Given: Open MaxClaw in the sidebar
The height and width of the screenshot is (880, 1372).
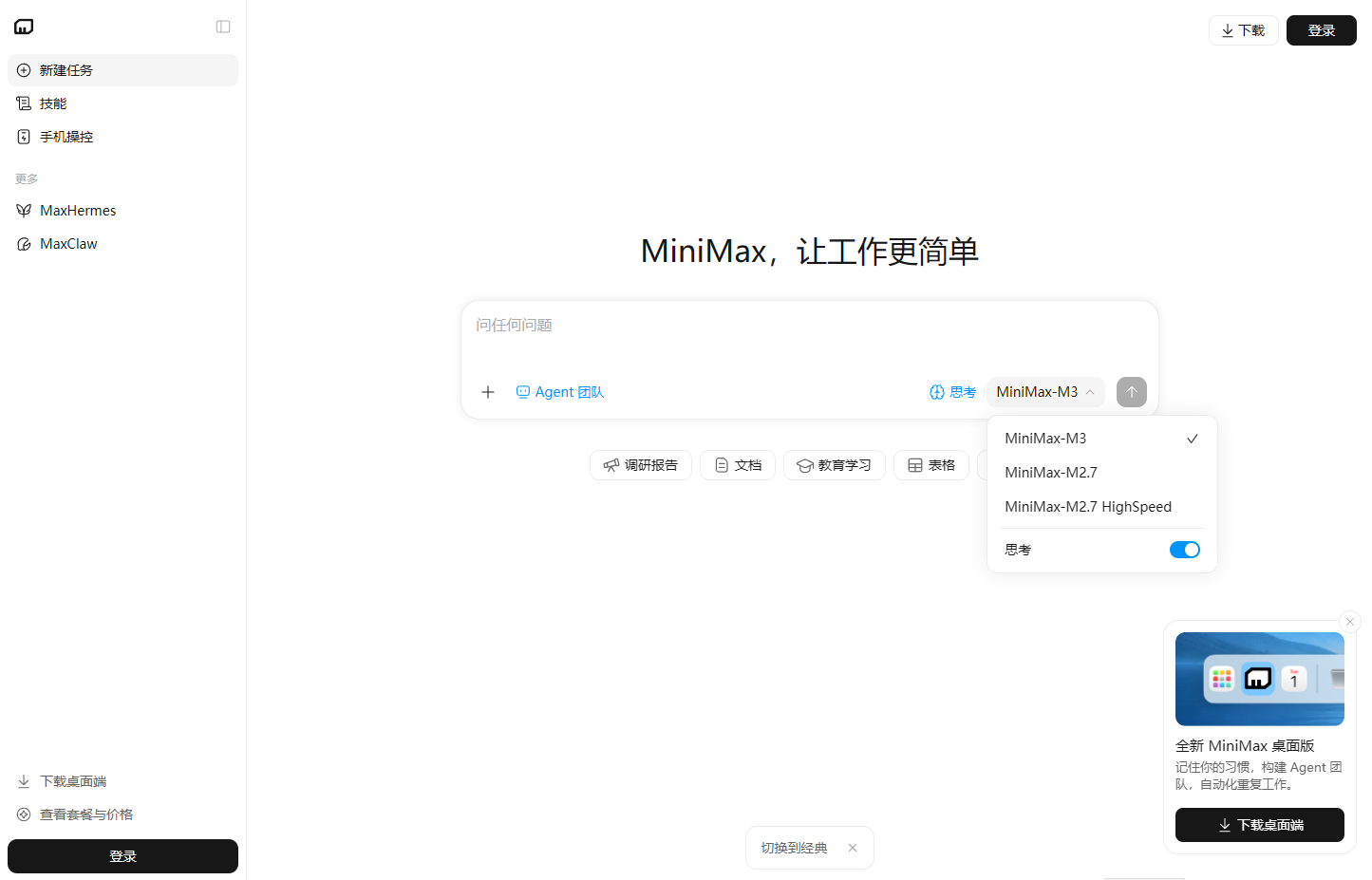Looking at the screenshot, I should (x=122, y=244).
